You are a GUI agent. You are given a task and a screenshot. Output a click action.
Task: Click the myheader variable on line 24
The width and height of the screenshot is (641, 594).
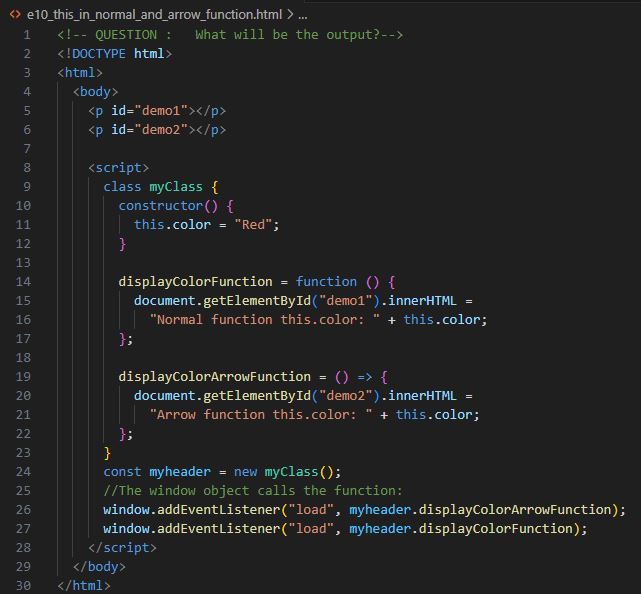click(180, 472)
